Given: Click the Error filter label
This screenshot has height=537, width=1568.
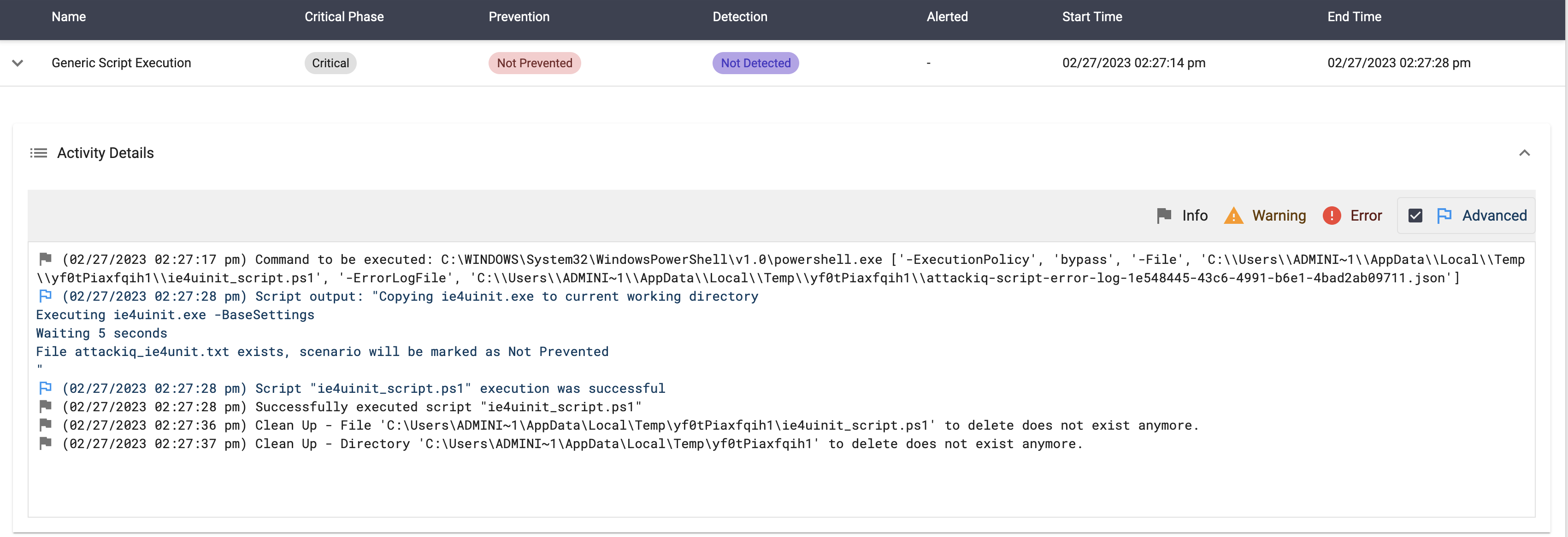Looking at the screenshot, I should [x=1365, y=215].
